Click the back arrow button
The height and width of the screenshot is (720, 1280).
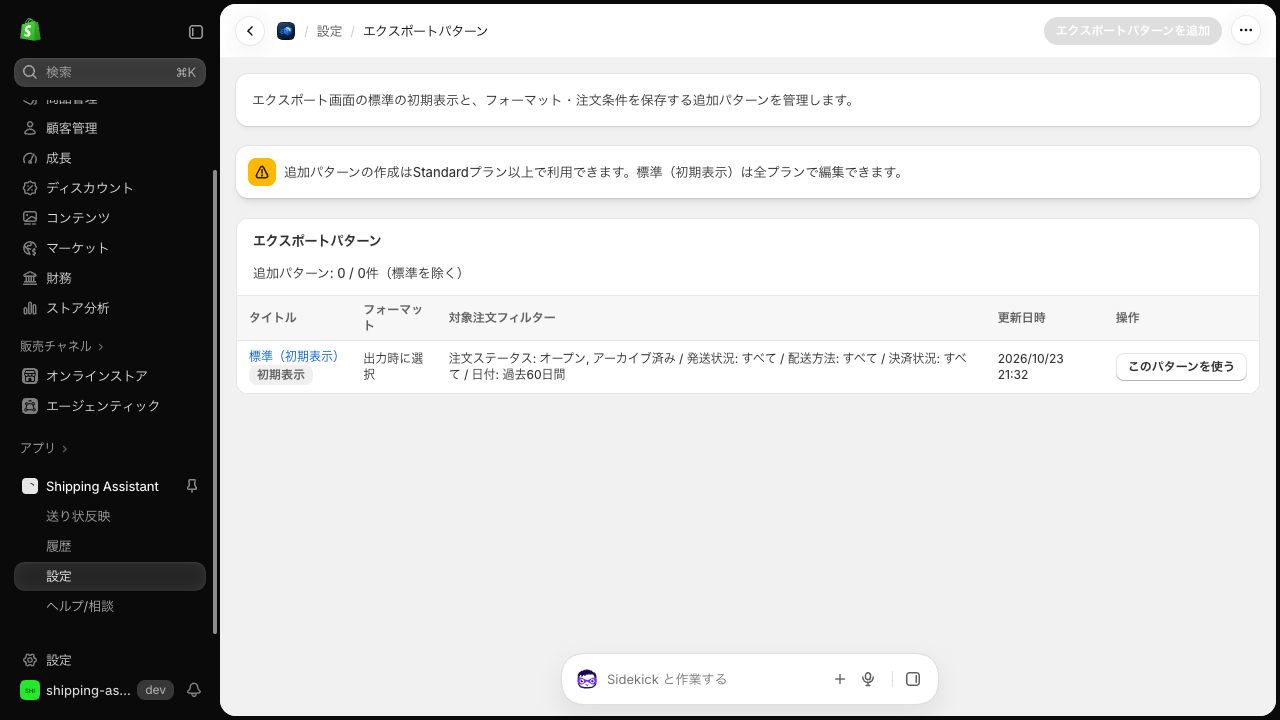(x=250, y=31)
